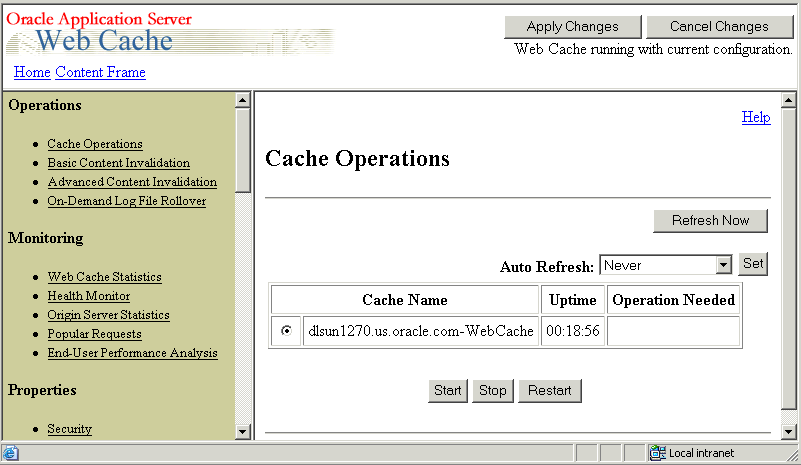Click the dlsun1270.us.oracle.com-WebCache cell
Viewport: 801px width, 465px height.
[421, 331]
